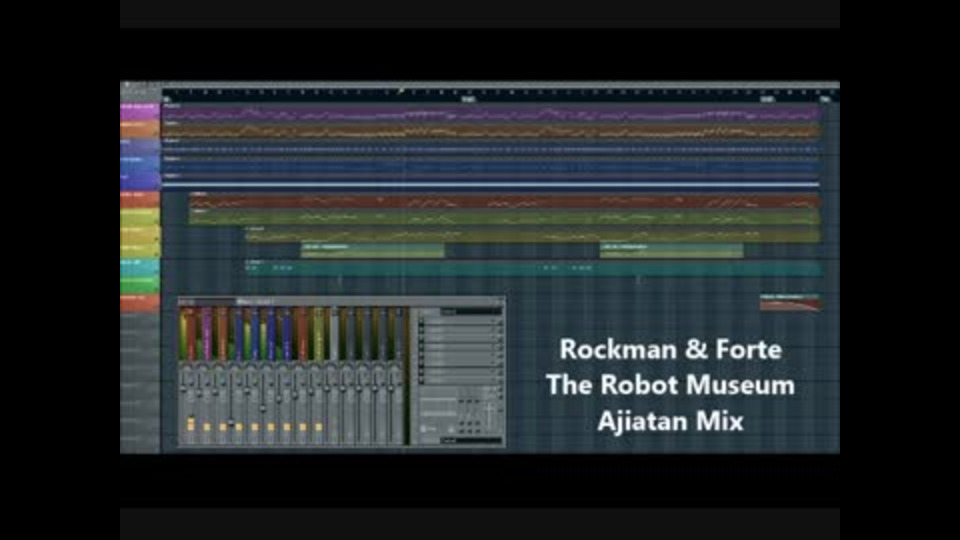Click the orange channel's pan knob
The width and height of the screenshot is (960, 540).
pyautogui.click(x=220, y=368)
